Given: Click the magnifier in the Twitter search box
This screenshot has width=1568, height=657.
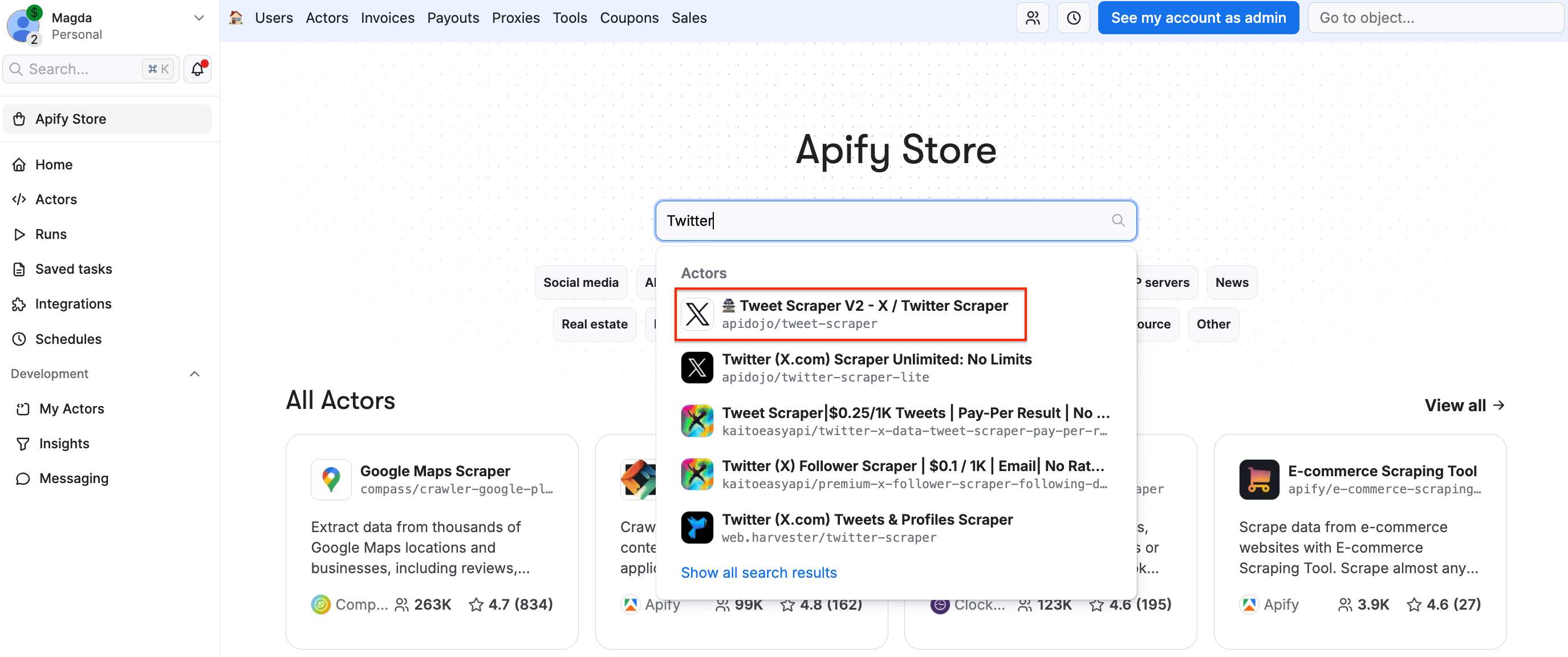Looking at the screenshot, I should (1118, 220).
